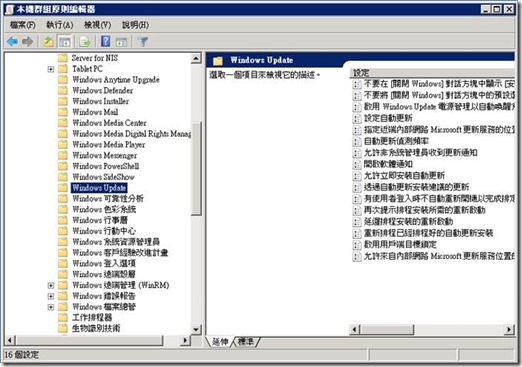
Task: Click the Filter funnel toolbar icon
Action: tap(143, 42)
